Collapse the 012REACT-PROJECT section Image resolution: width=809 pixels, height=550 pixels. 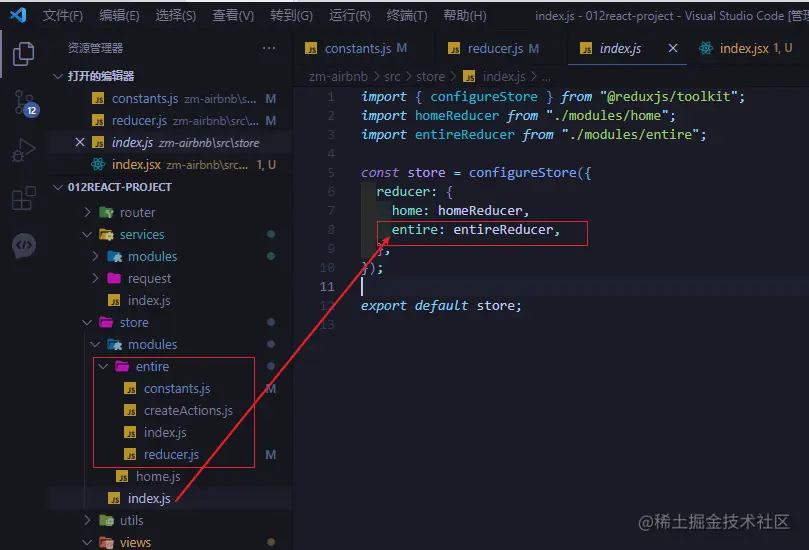click(58, 187)
